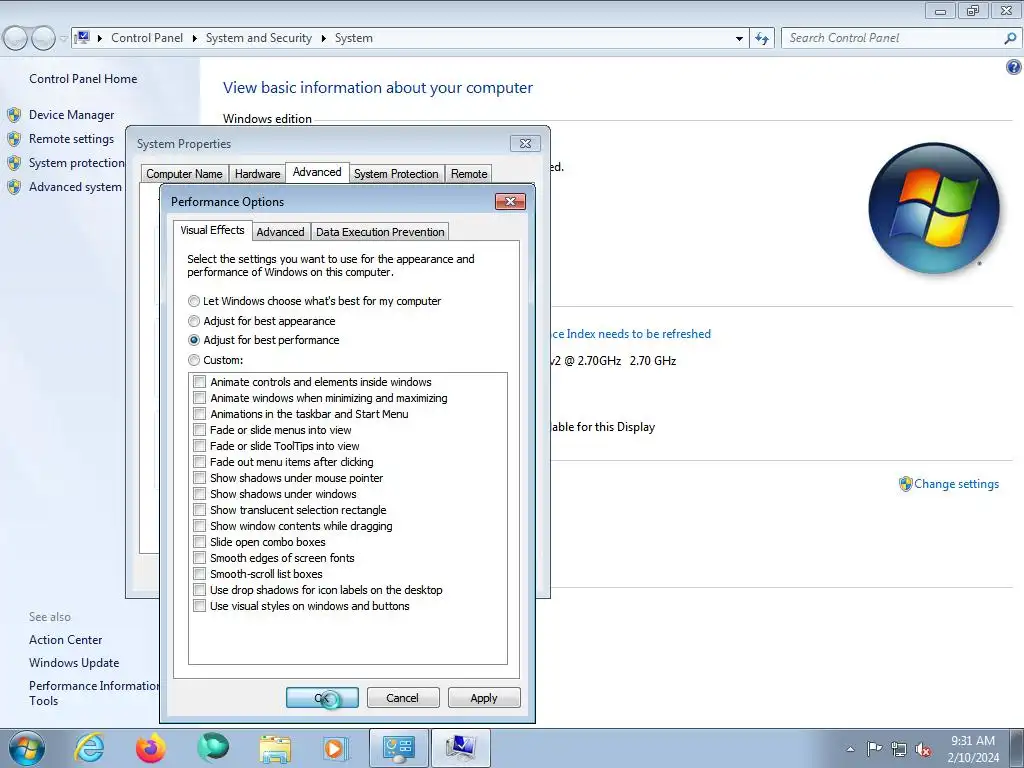Image resolution: width=1024 pixels, height=768 pixels.
Task: Open the Start menu orb
Action: [27, 748]
